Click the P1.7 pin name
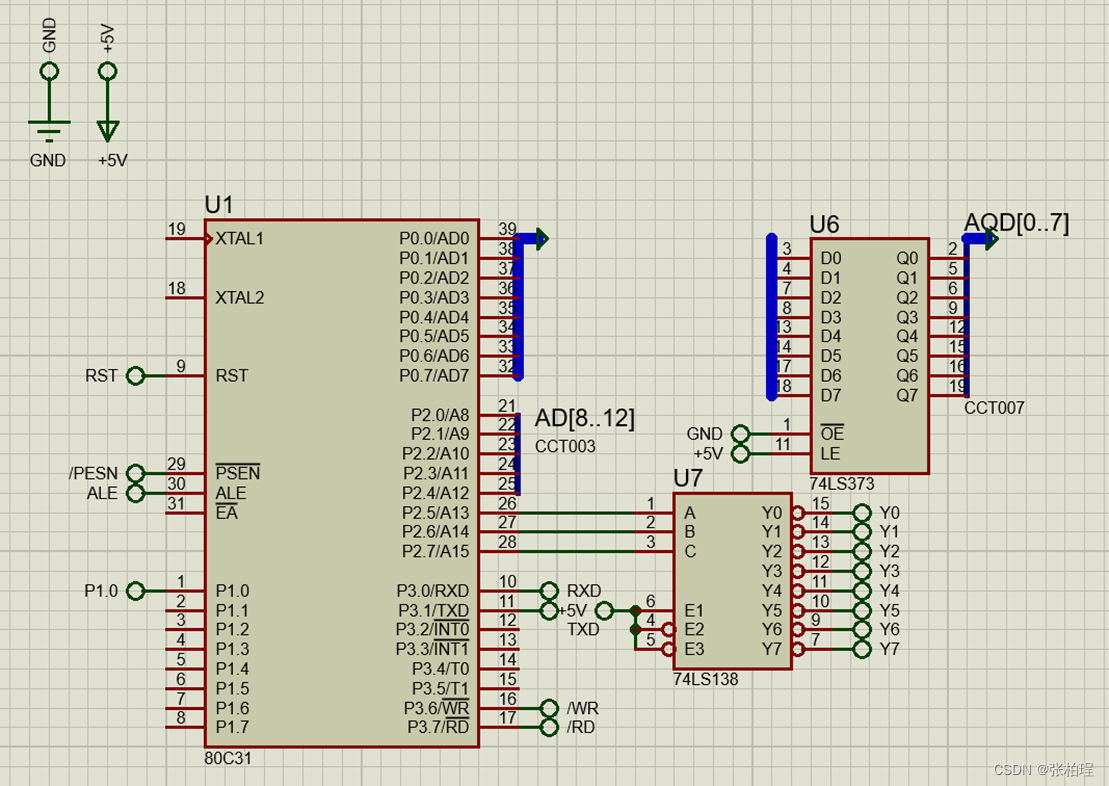This screenshot has width=1109, height=786. [233, 727]
